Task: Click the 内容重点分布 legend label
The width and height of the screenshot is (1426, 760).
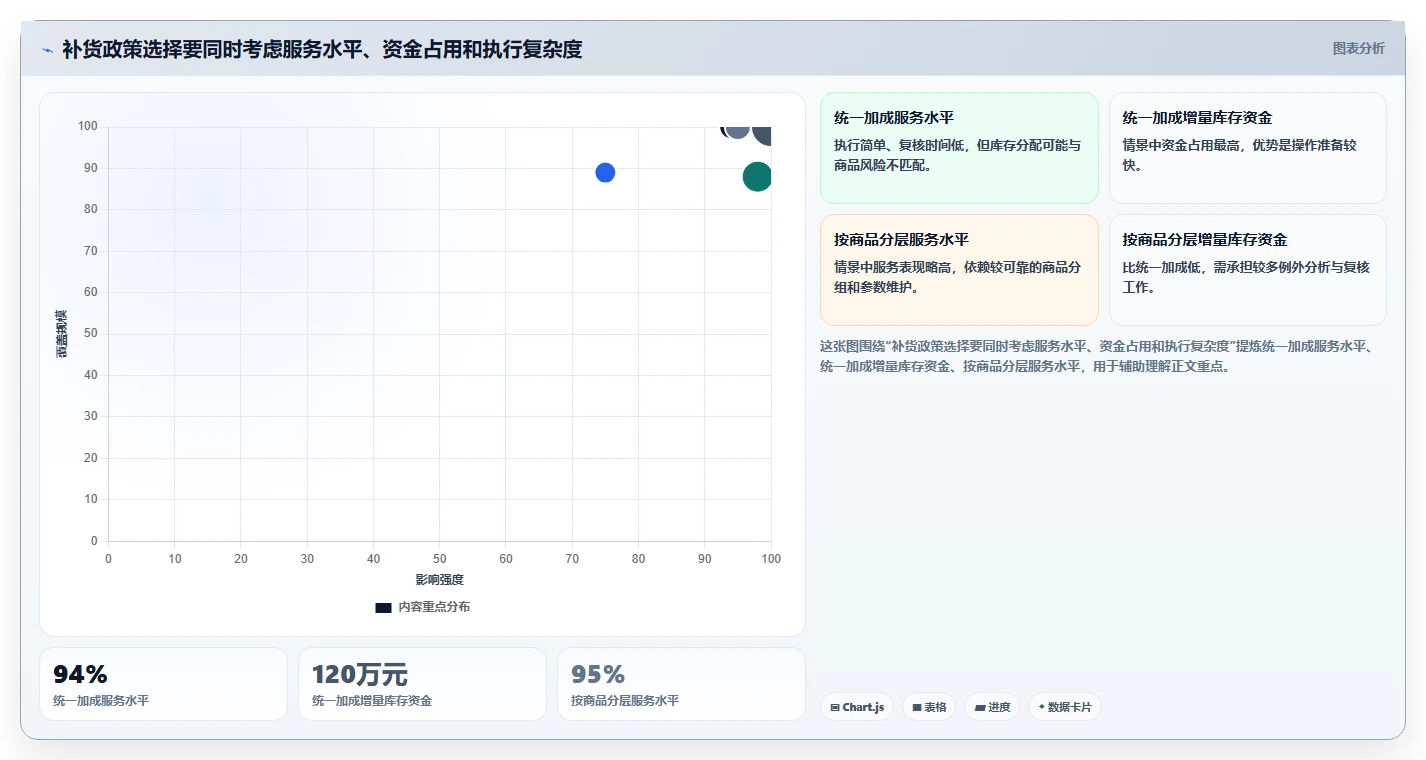Action: pos(434,607)
